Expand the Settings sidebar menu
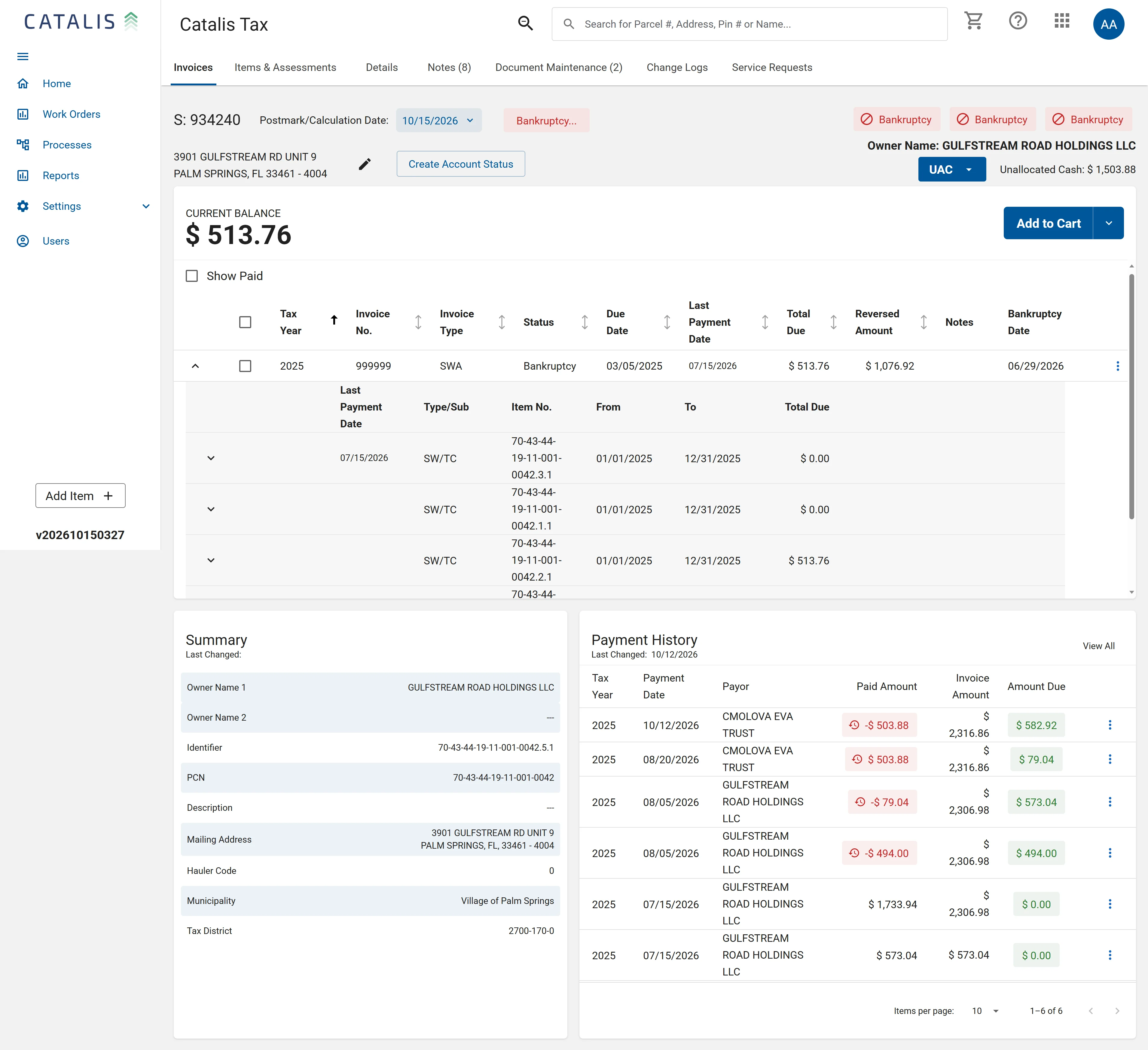The width and height of the screenshot is (1148, 1050). 146,206
